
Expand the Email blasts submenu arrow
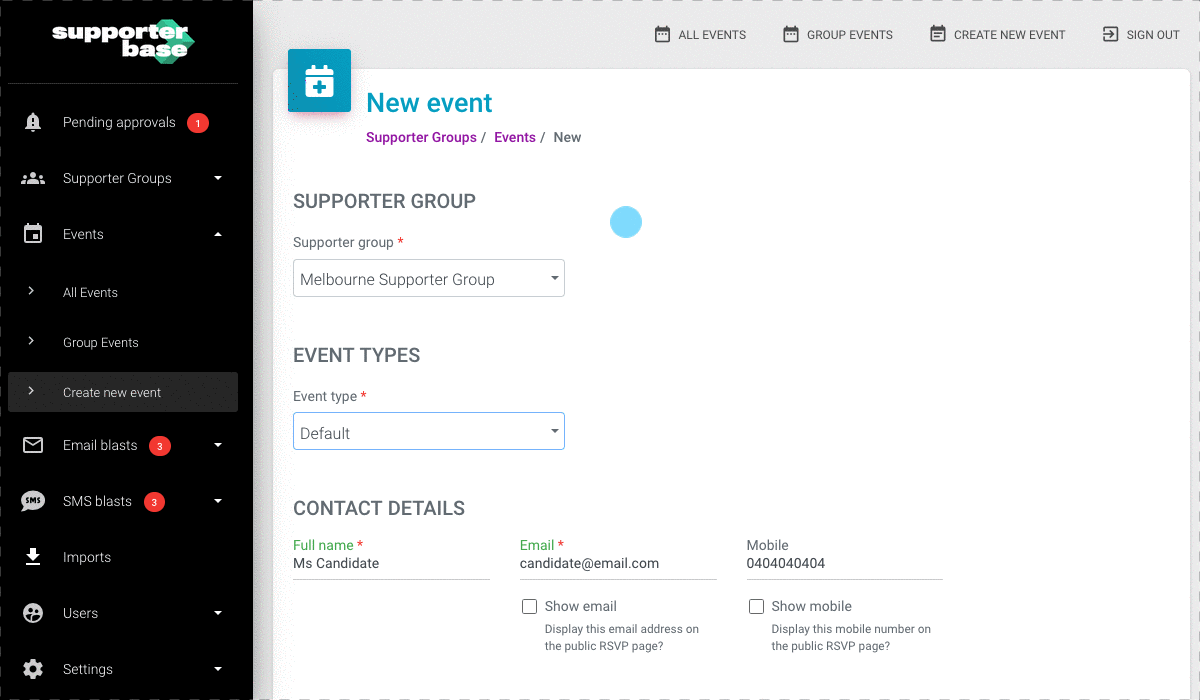(x=218, y=445)
